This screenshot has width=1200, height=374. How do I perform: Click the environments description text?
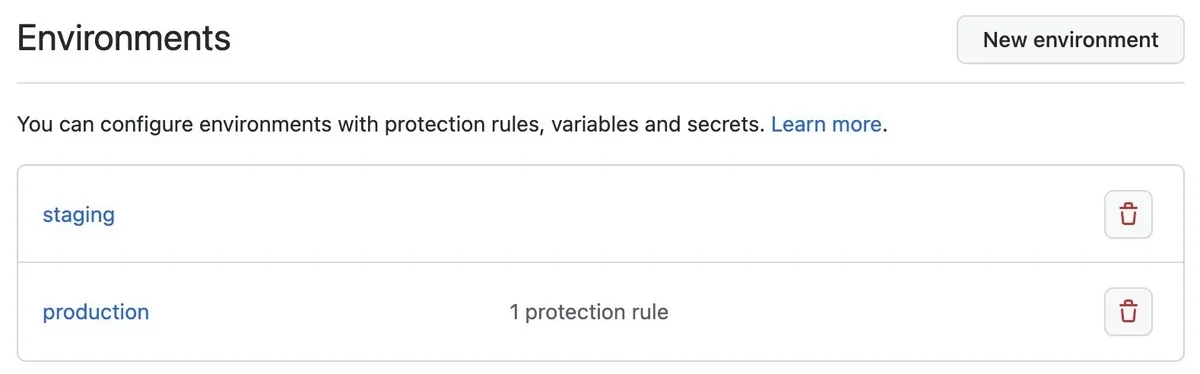coord(391,125)
